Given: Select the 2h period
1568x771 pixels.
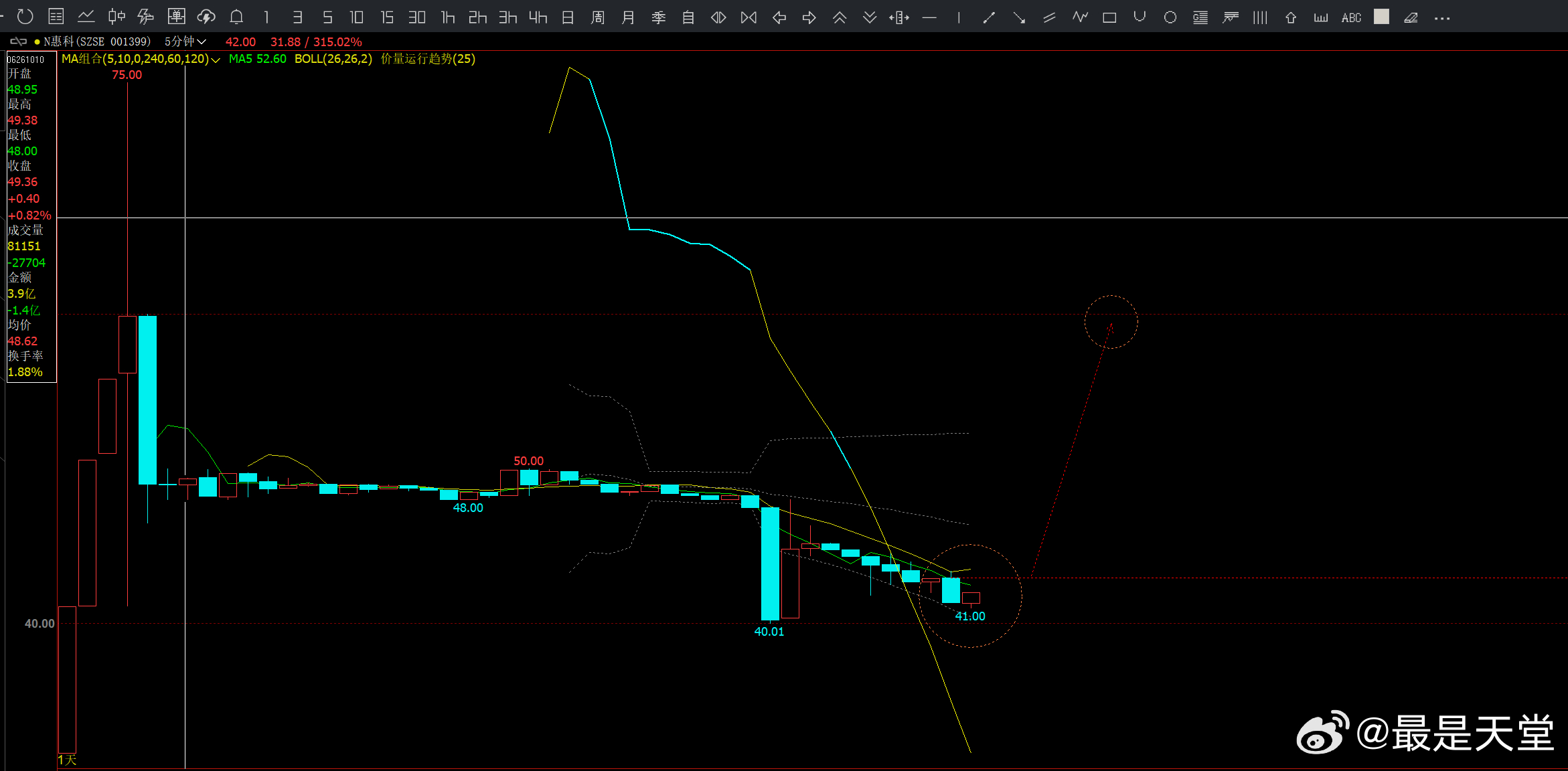Looking at the screenshot, I should point(477,17).
